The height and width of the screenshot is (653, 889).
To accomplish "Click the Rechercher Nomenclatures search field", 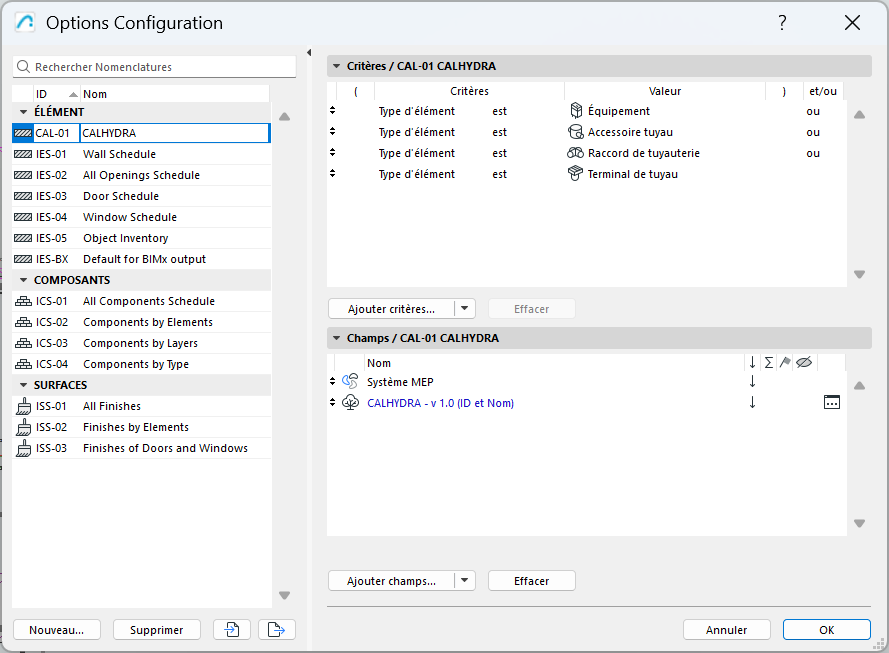I will pyautogui.click(x=155, y=67).
